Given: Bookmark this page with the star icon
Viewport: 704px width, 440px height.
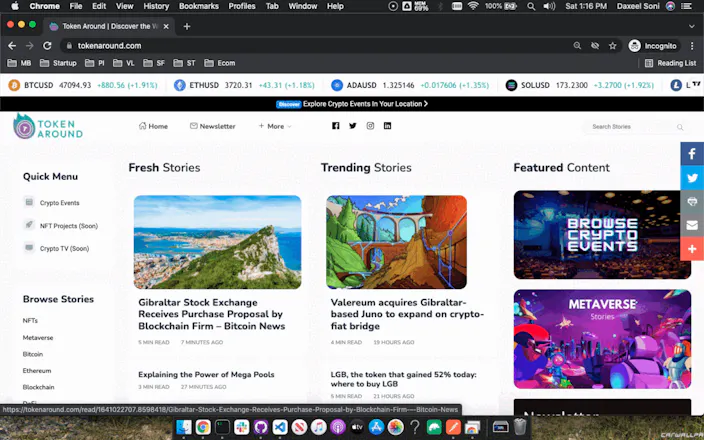Looking at the screenshot, I should [x=612, y=46].
